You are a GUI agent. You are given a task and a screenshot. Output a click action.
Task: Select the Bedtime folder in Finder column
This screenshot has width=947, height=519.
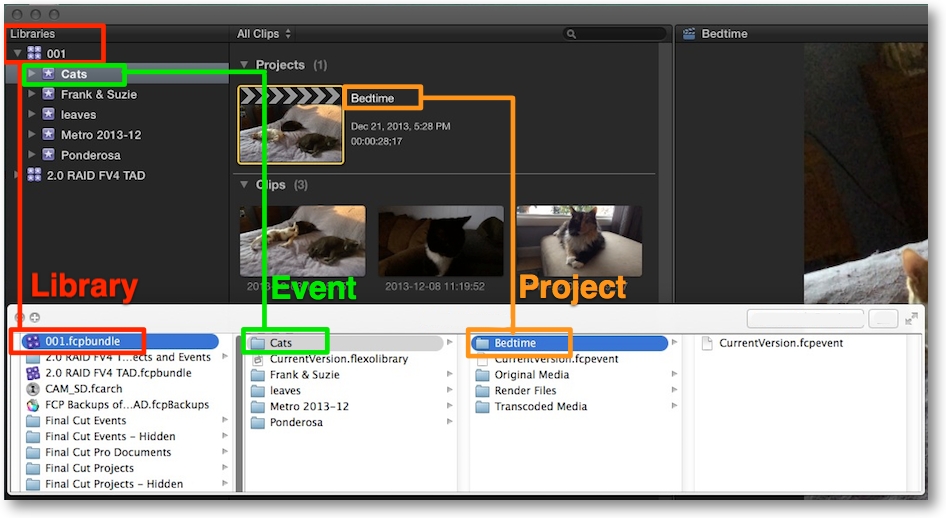[x=570, y=343]
